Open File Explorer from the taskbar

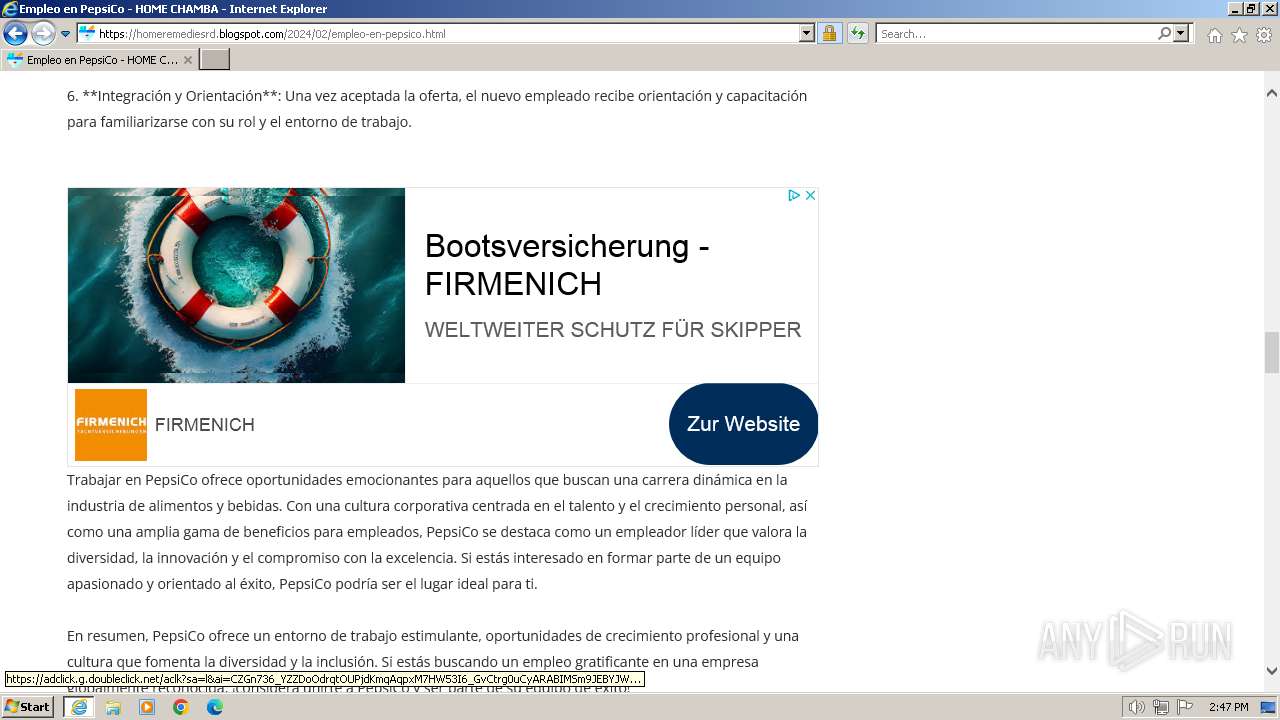113,707
